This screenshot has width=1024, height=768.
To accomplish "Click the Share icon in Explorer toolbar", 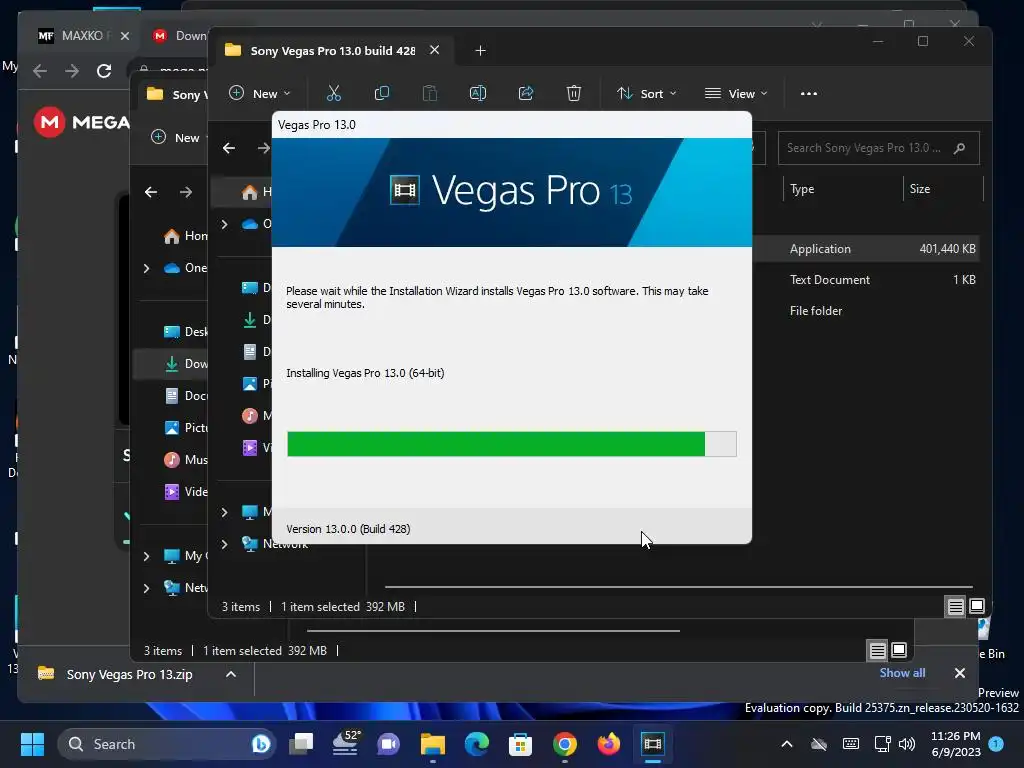I will pyautogui.click(x=526, y=93).
